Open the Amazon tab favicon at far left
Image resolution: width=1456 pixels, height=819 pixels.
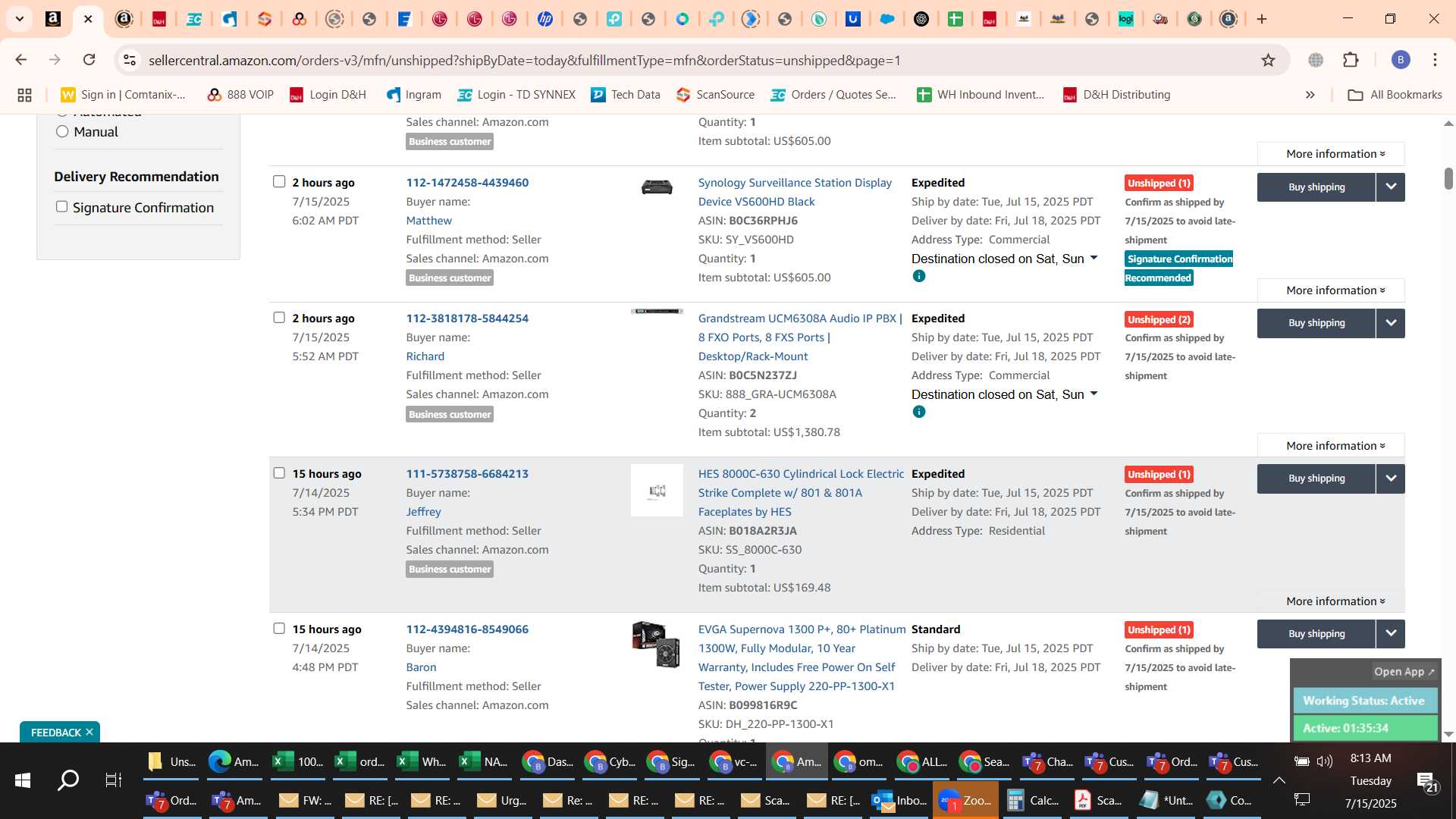[x=53, y=19]
